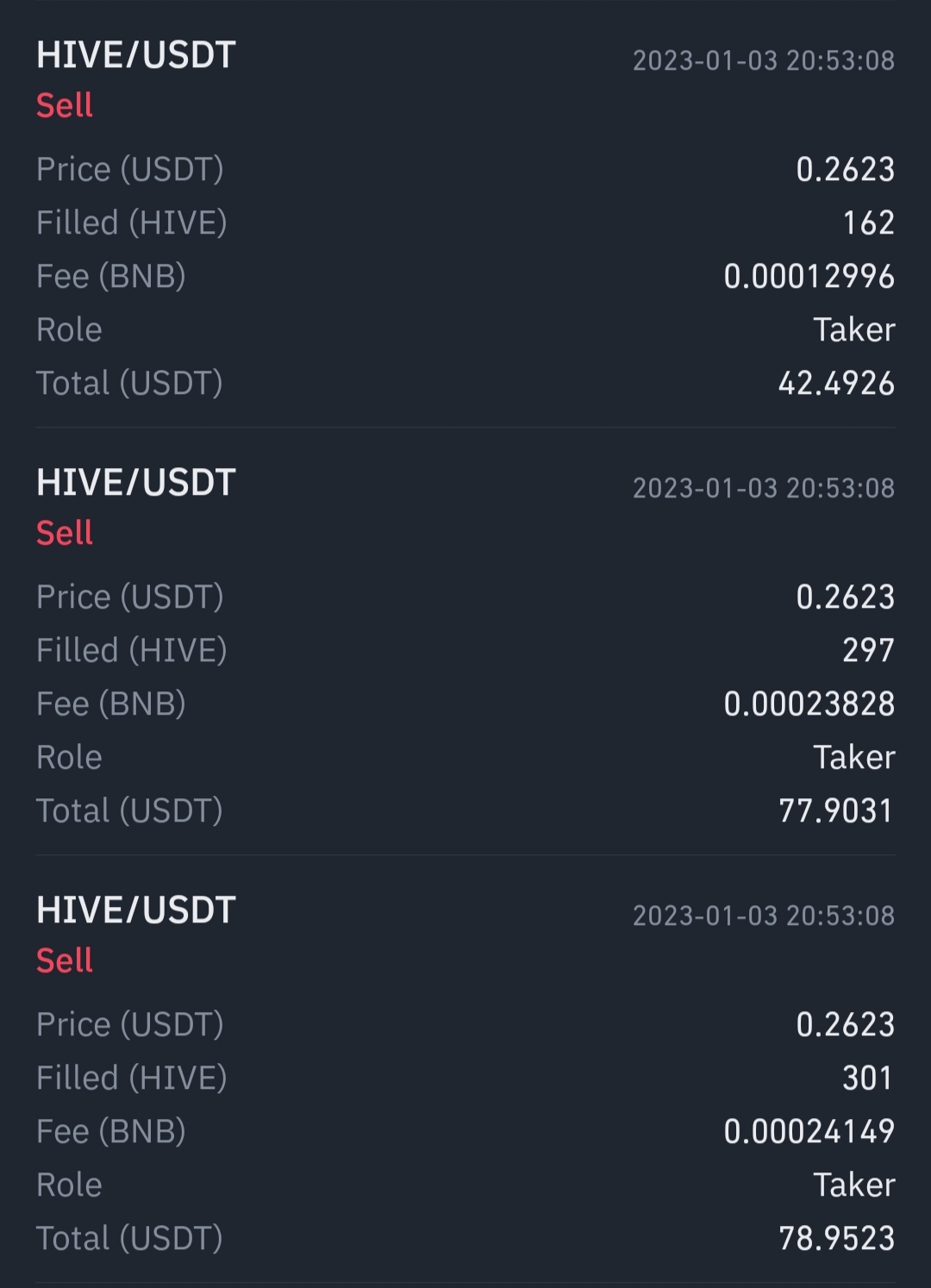Click the fee value 0.00023828
The height and width of the screenshot is (1288, 931).
point(809,704)
